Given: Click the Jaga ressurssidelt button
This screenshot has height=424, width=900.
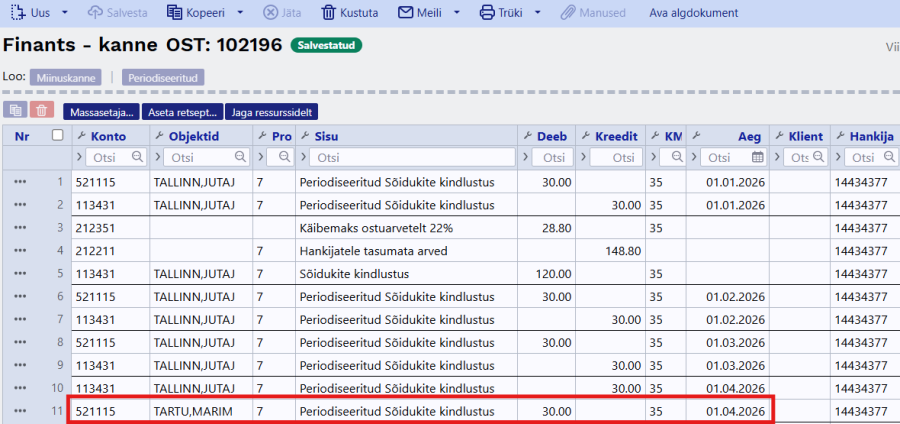Looking at the screenshot, I should click(x=271, y=112).
